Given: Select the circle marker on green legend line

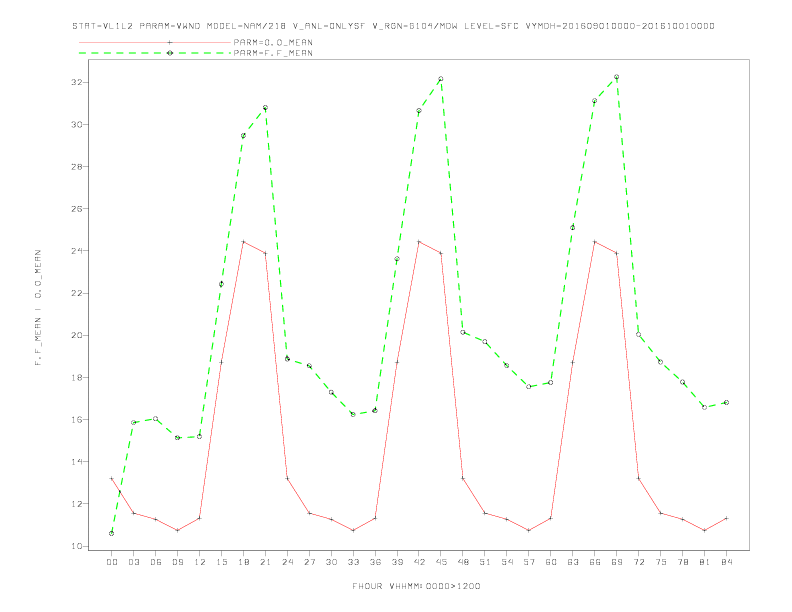Looking at the screenshot, I should [170, 53].
